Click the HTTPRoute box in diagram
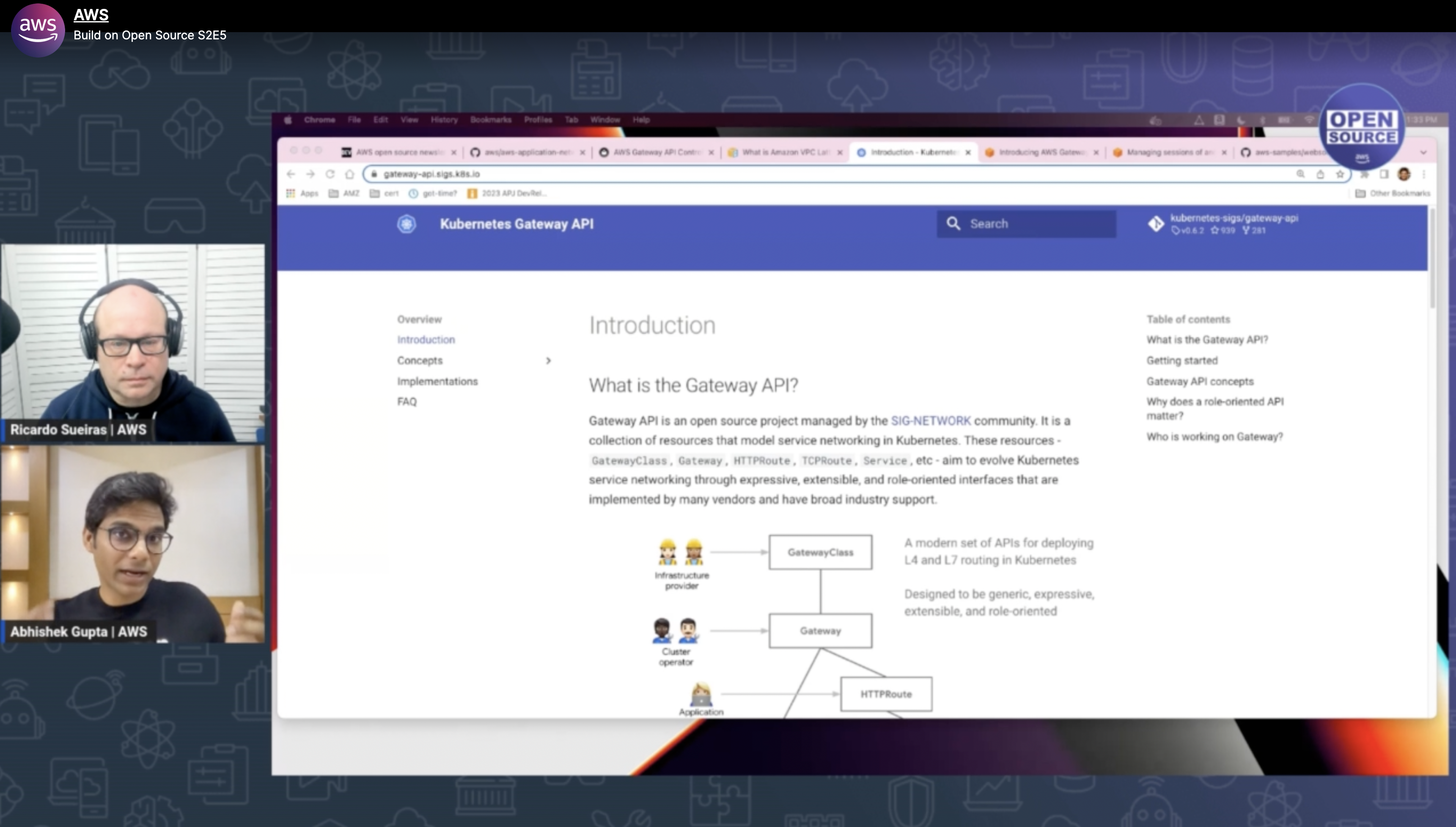 886,694
